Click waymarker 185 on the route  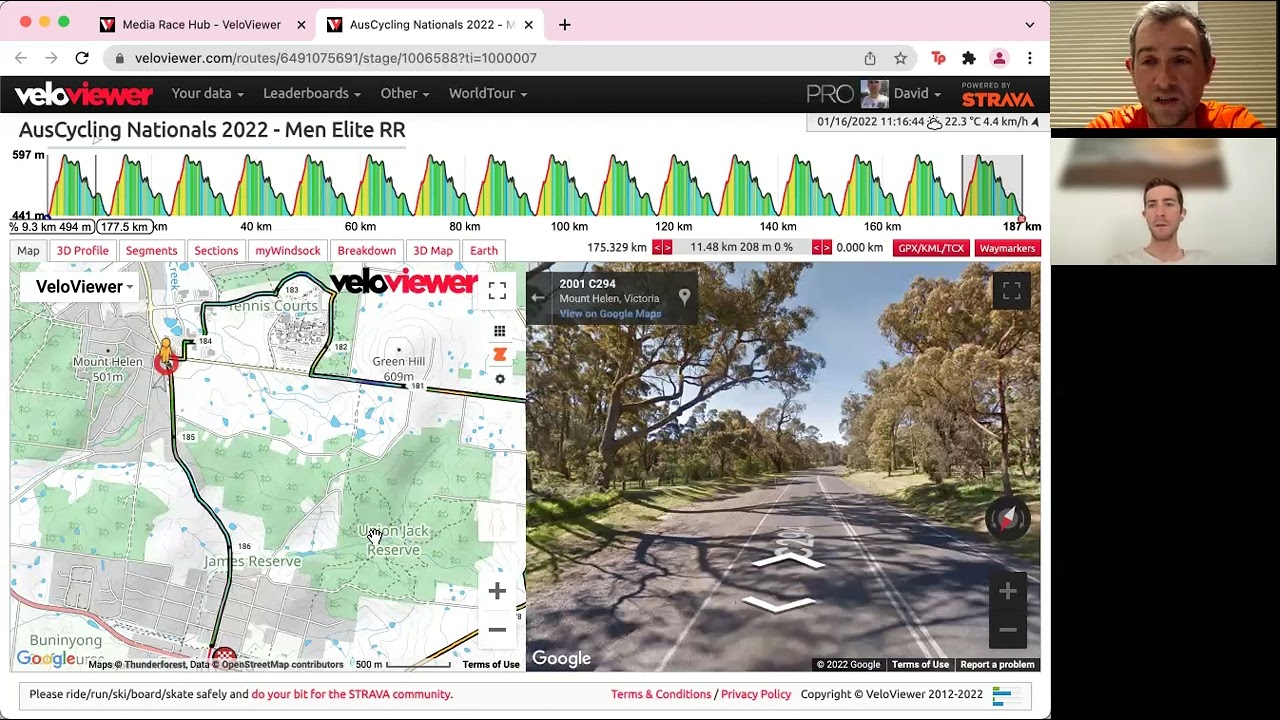(188, 437)
